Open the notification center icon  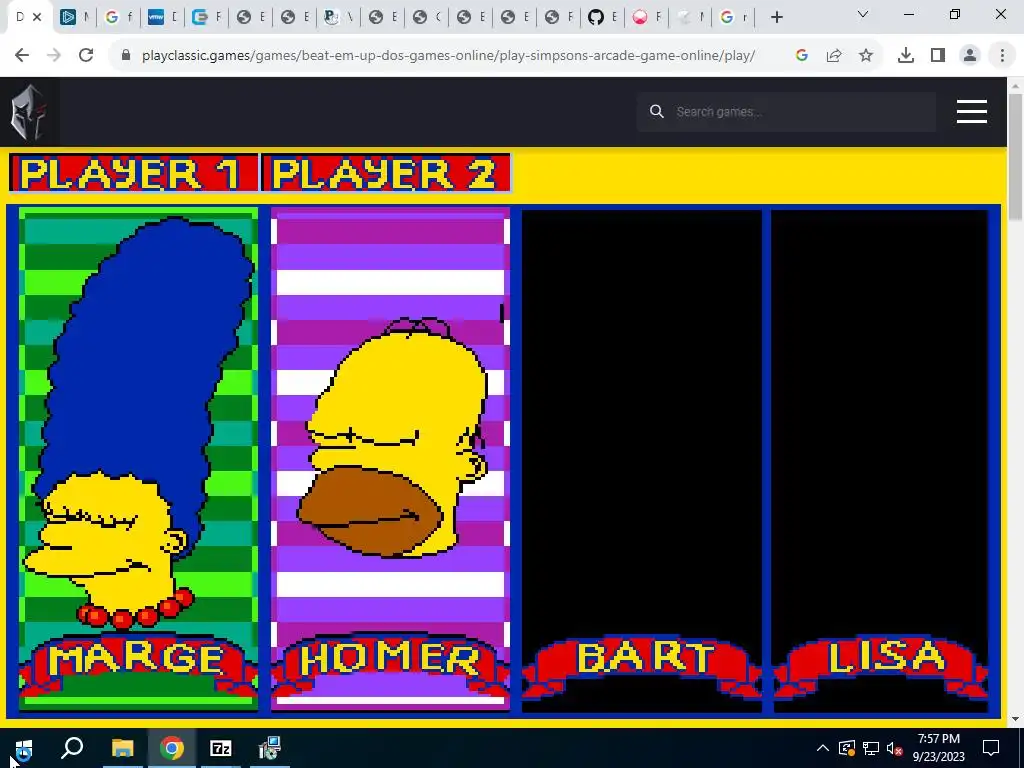click(x=991, y=748)
